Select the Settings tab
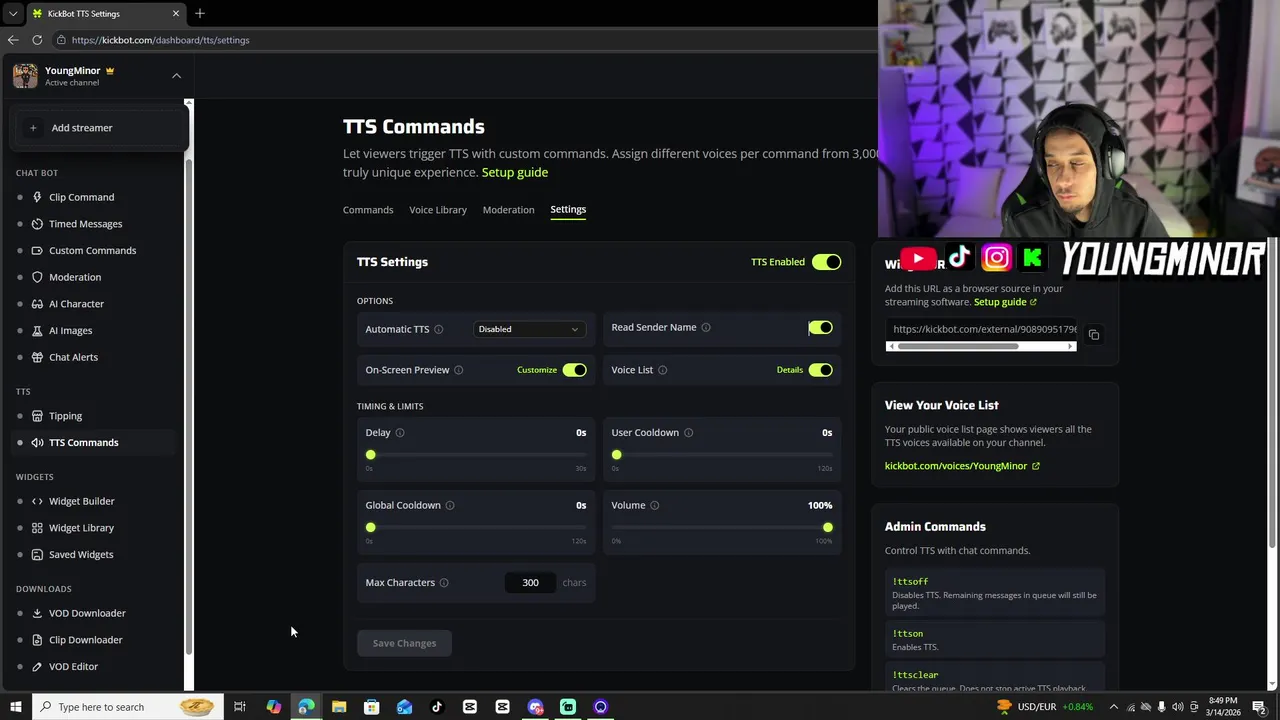 pos(568,209)
